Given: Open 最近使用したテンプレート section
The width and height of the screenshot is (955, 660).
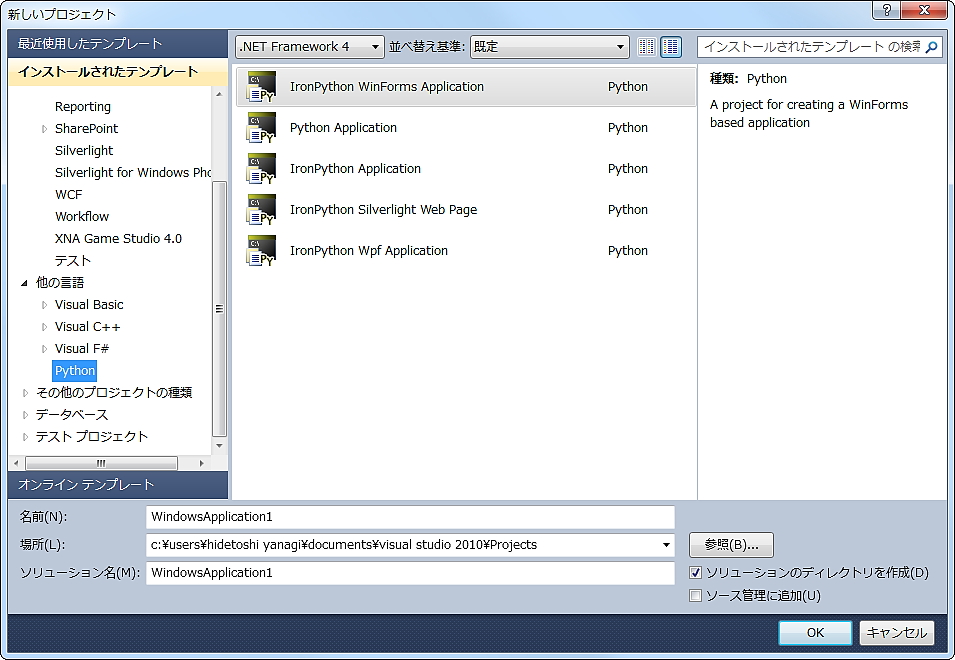Looking at the screenshot, I should [118, 44].
